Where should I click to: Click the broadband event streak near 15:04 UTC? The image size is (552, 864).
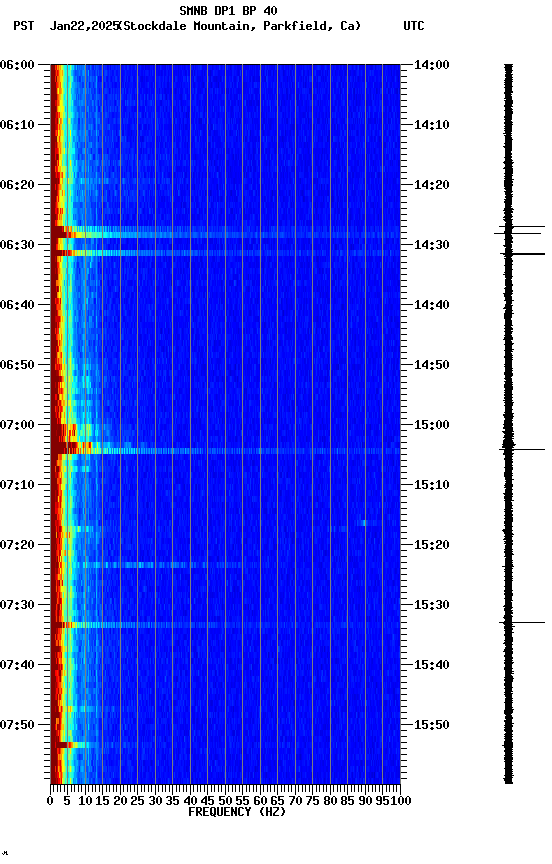[225, 451]
